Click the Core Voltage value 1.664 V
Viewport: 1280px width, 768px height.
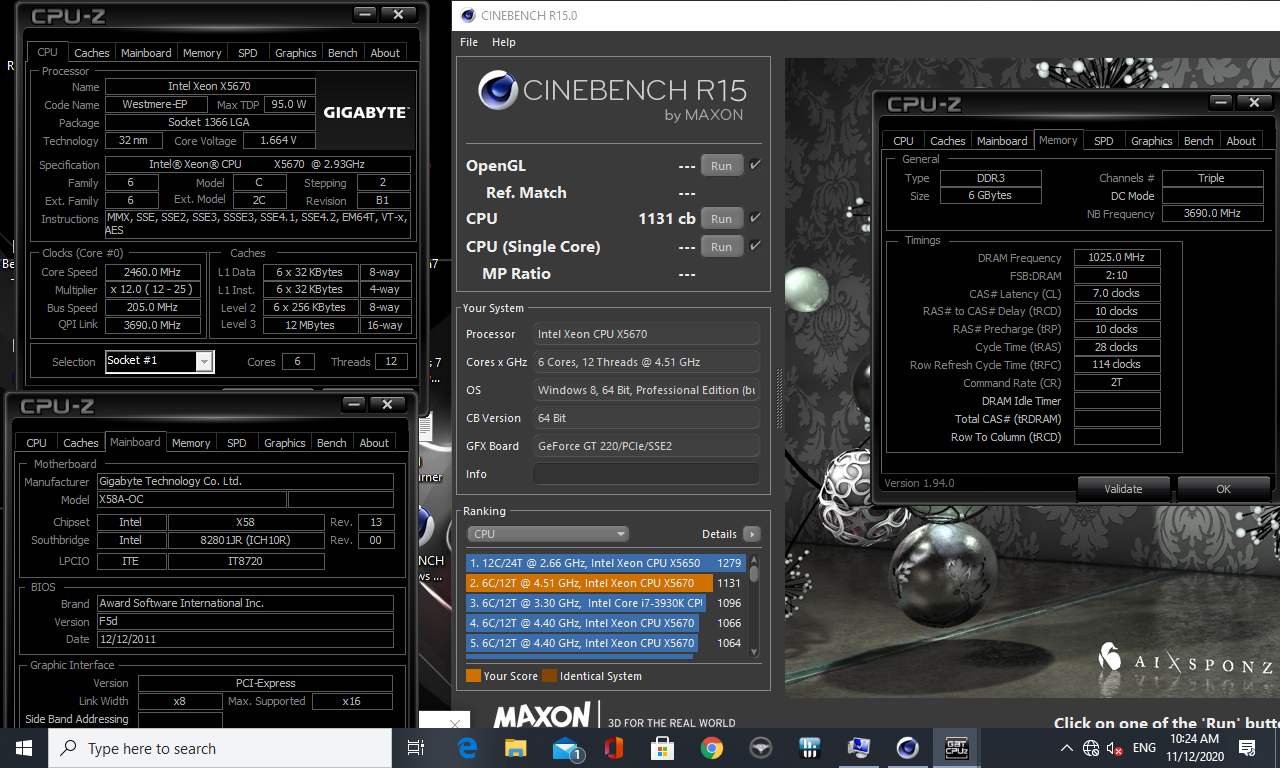279,141
